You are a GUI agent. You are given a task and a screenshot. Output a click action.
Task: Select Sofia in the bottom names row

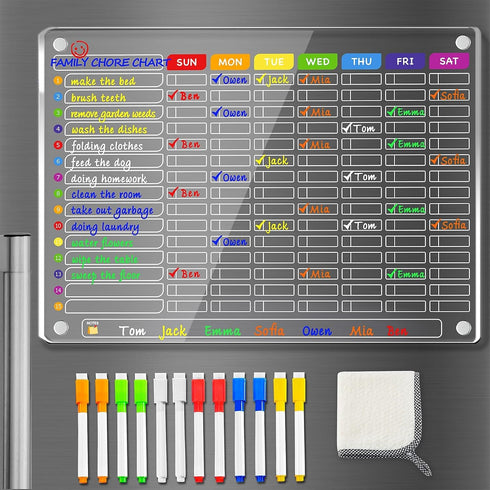coord(269,330)
